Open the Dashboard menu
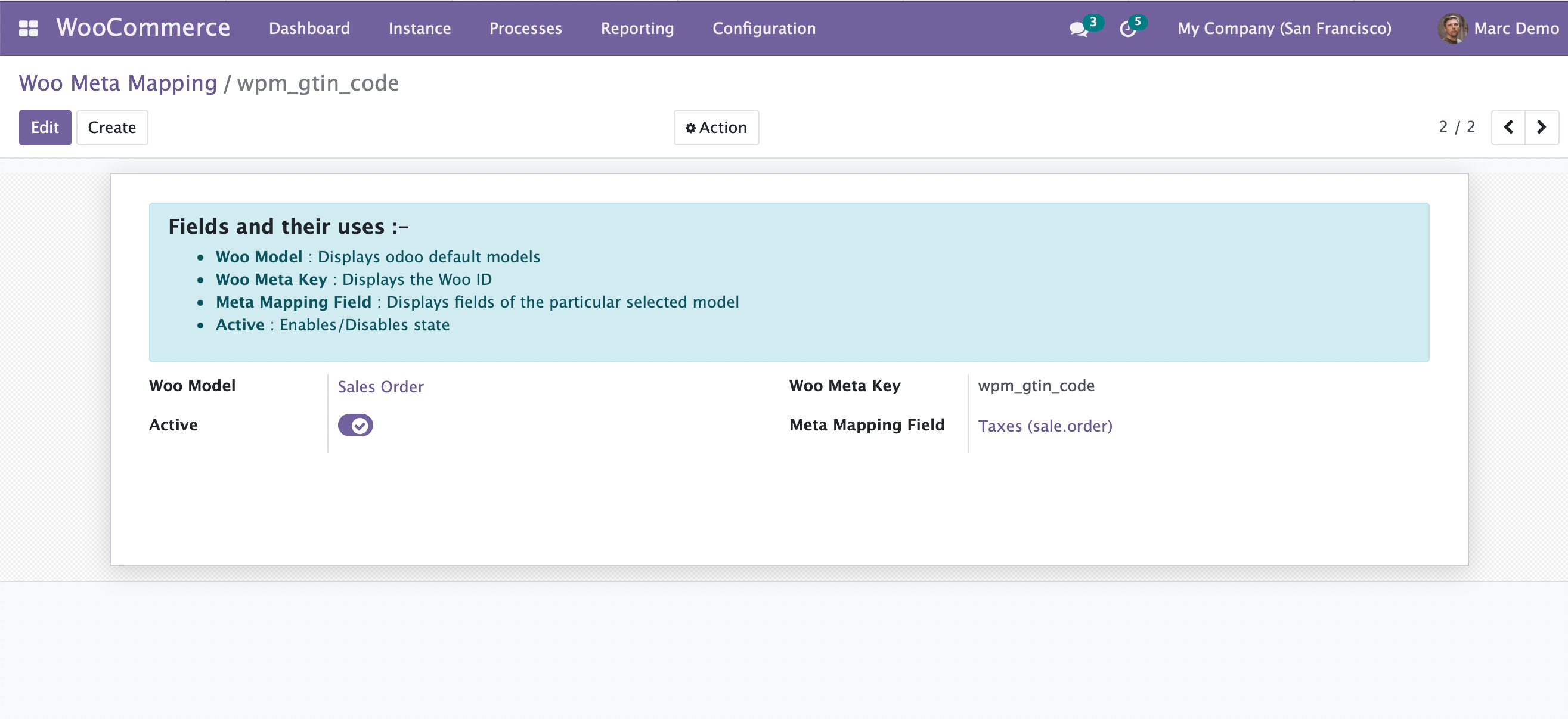Image resolution: width=1568 pixels, height=719 pixels. [309, 28]
